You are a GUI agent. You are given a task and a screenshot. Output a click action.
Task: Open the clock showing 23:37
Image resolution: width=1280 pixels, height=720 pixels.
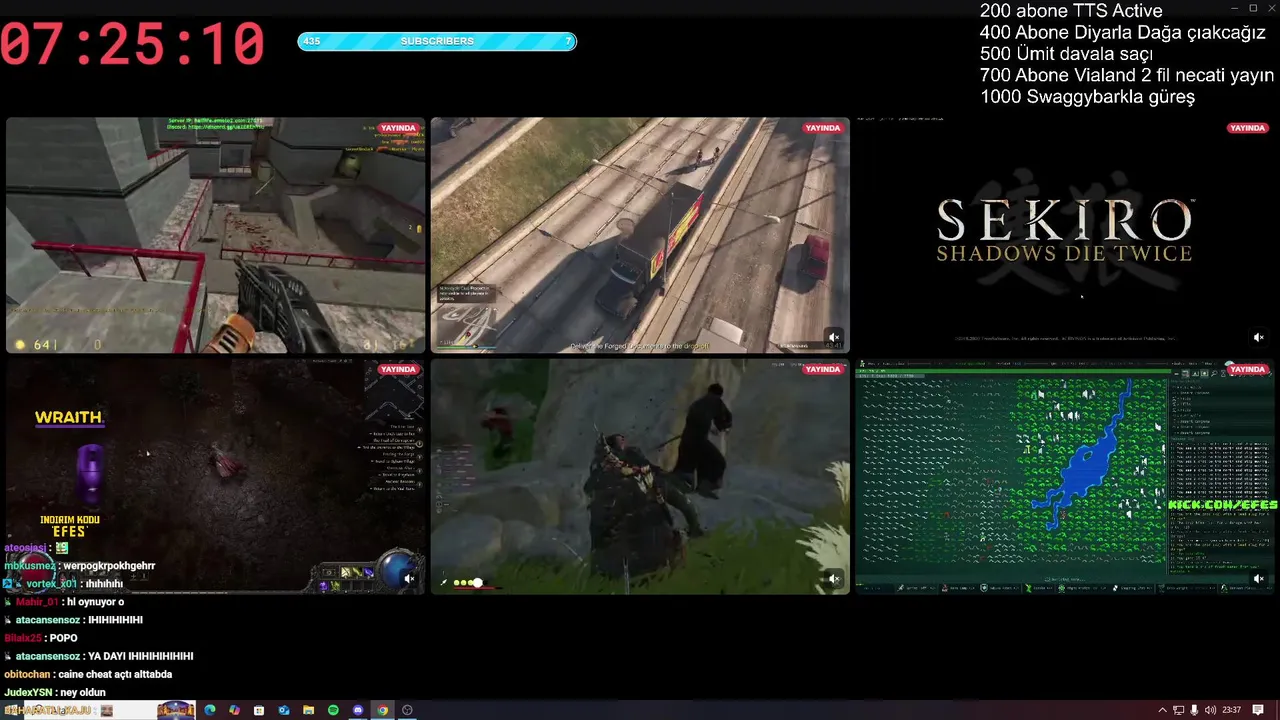coord(1231,710)
